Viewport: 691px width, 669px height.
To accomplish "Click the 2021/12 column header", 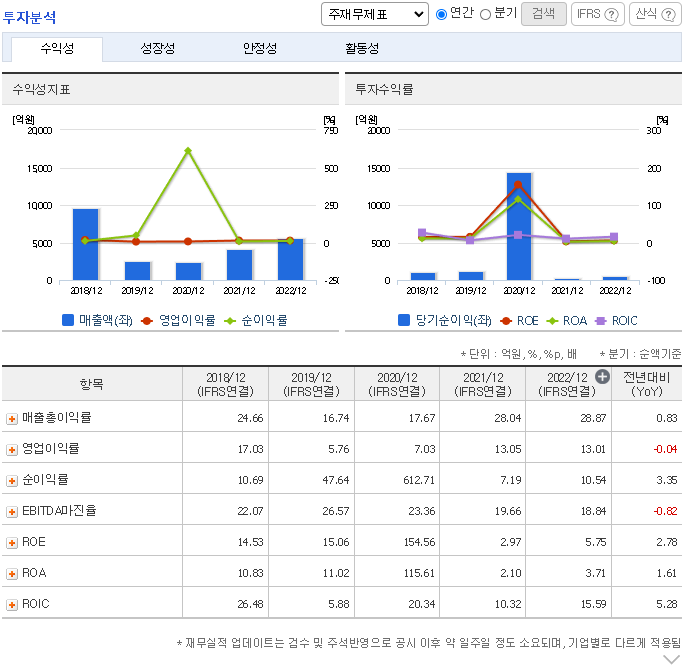I will click(x=483, y=384).
